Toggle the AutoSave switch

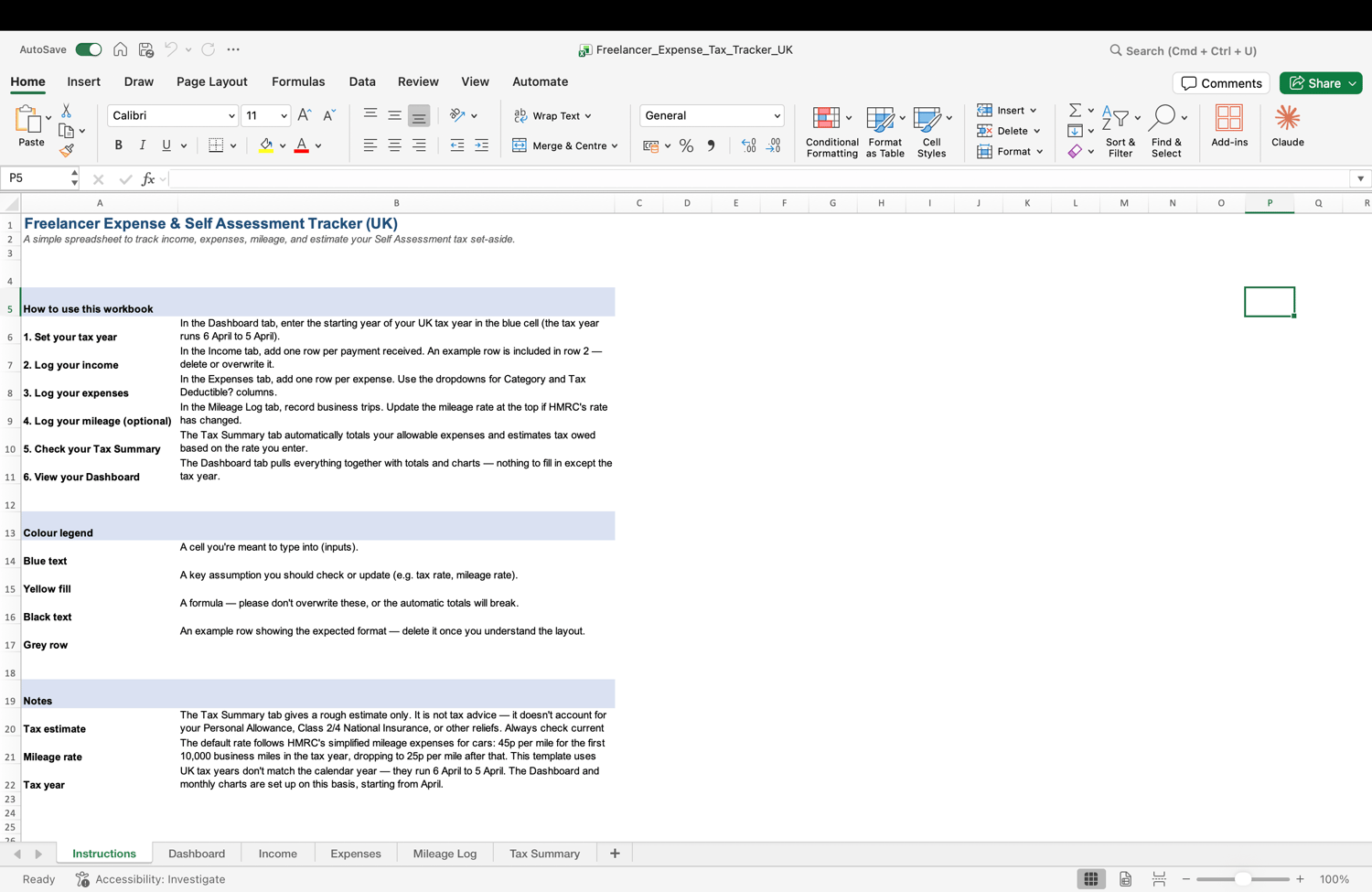(89, 49)
